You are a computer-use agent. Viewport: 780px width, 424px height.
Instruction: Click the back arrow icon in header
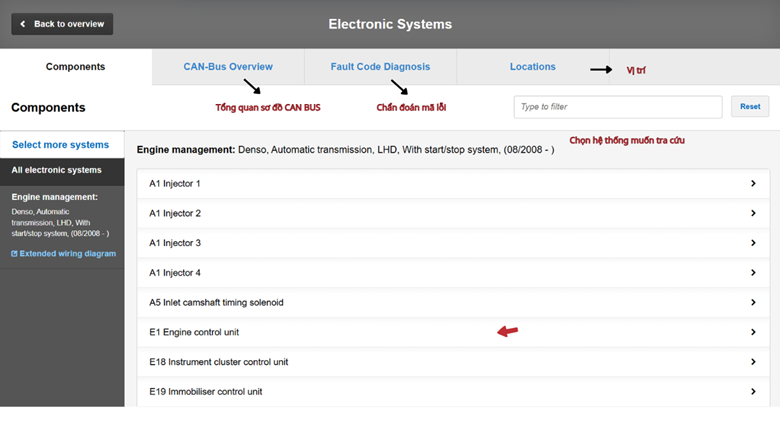tap(23, 24)
